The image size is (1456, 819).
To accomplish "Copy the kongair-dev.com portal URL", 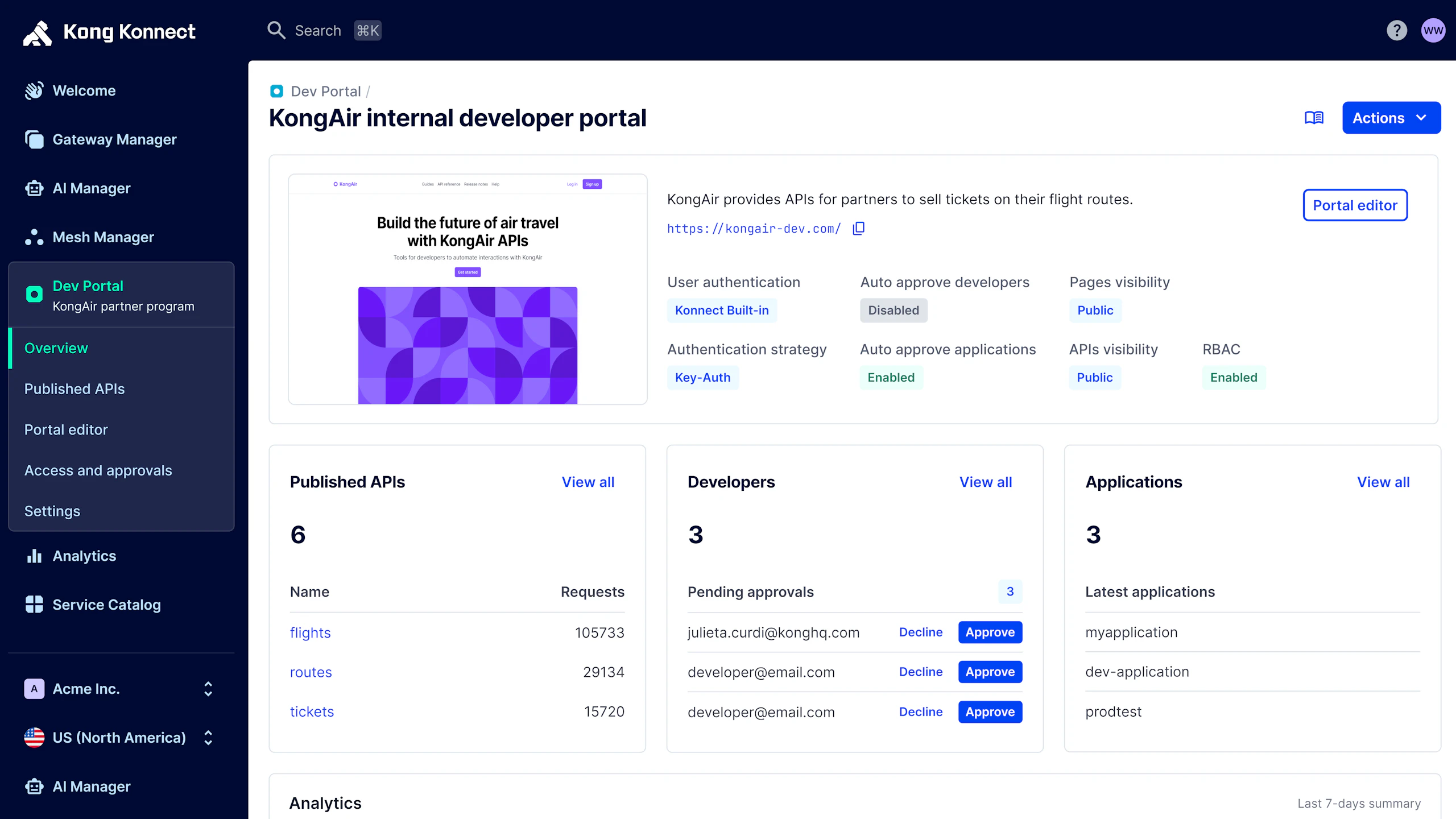I will click(x=859, y=229).
